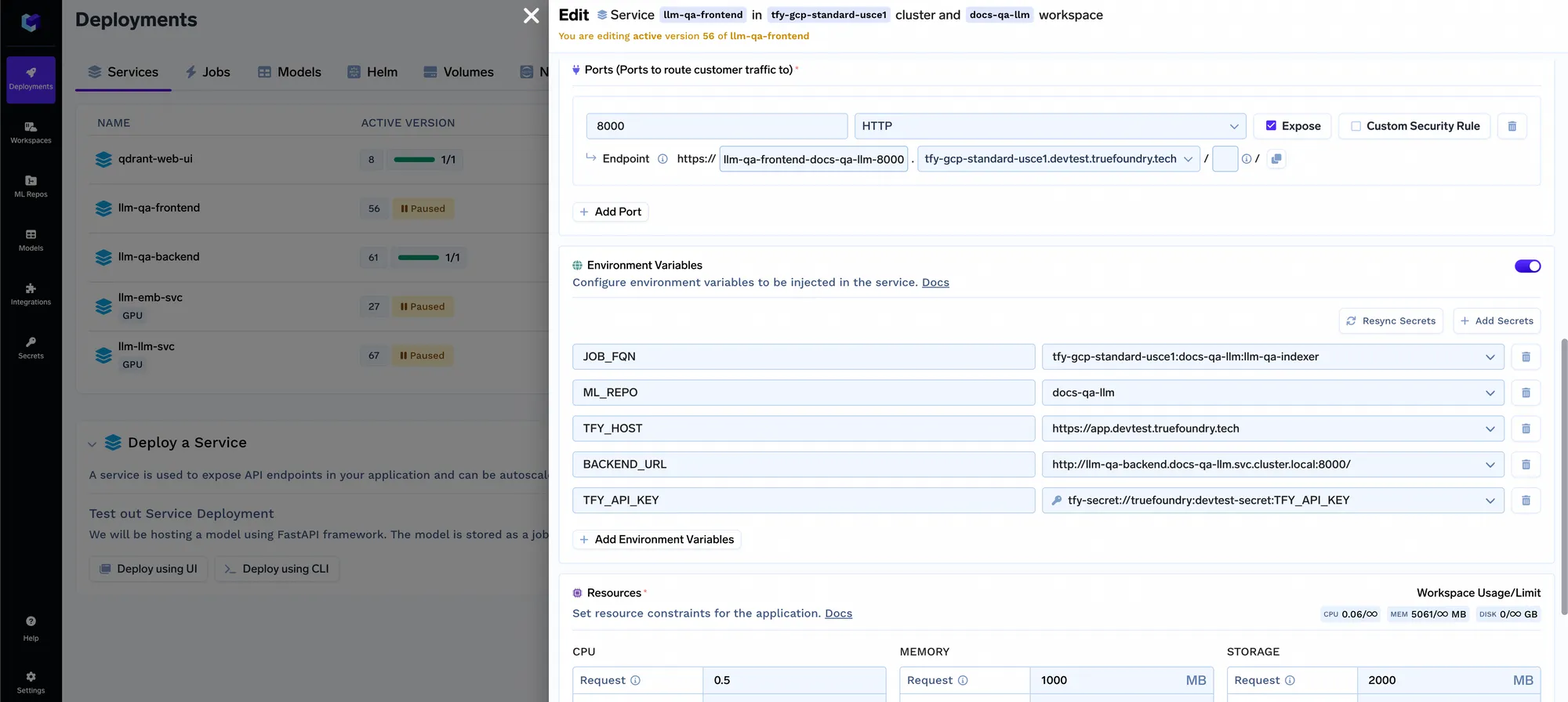Switch to the Volumes tab

click(459, 72)
